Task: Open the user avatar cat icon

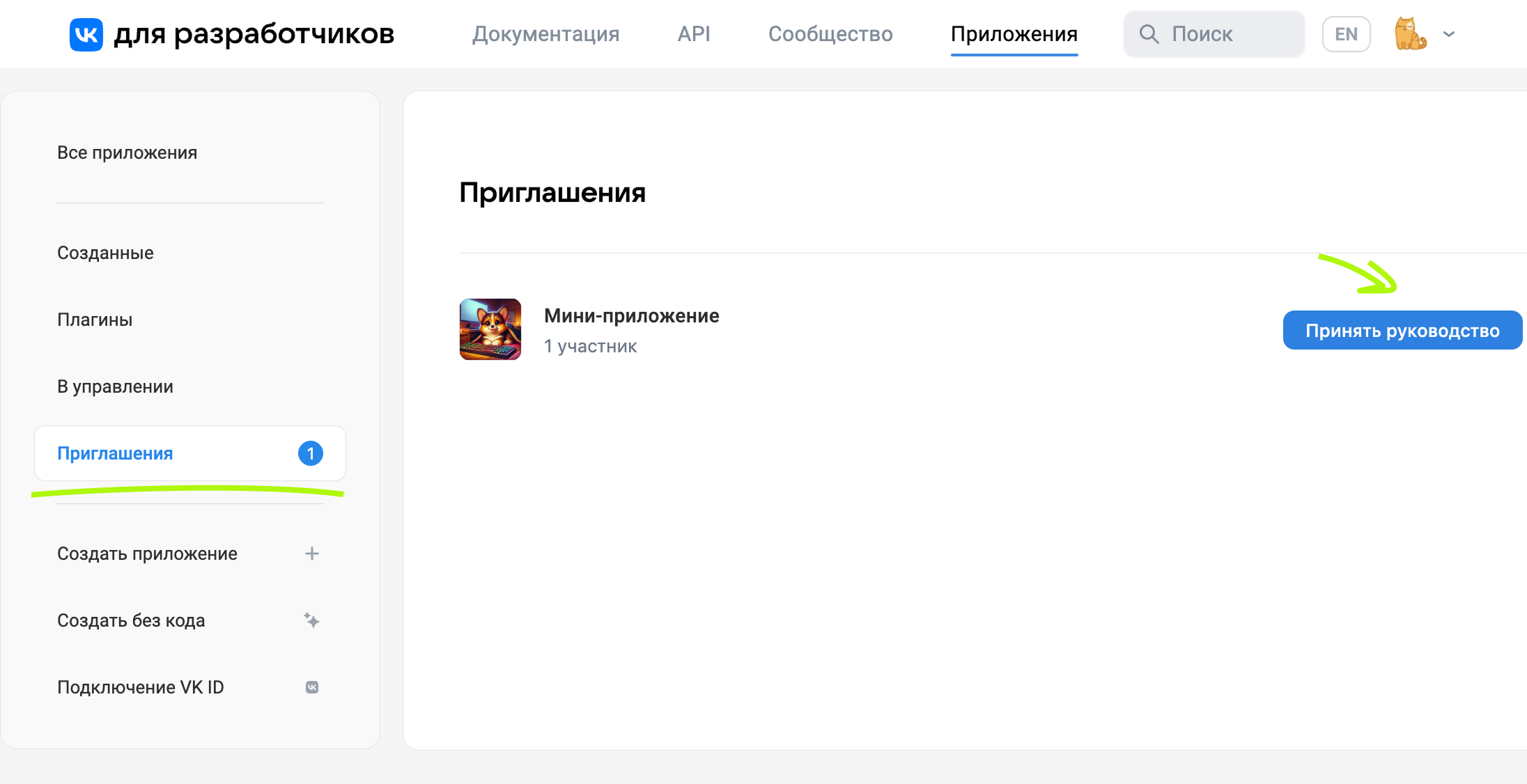Action: tap(1410, 33)
